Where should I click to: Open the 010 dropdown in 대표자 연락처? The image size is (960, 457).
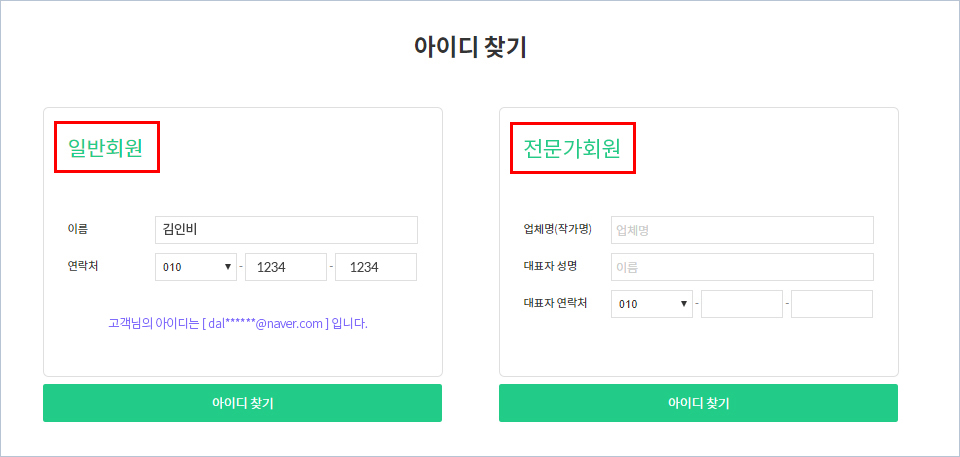[652, 304]
